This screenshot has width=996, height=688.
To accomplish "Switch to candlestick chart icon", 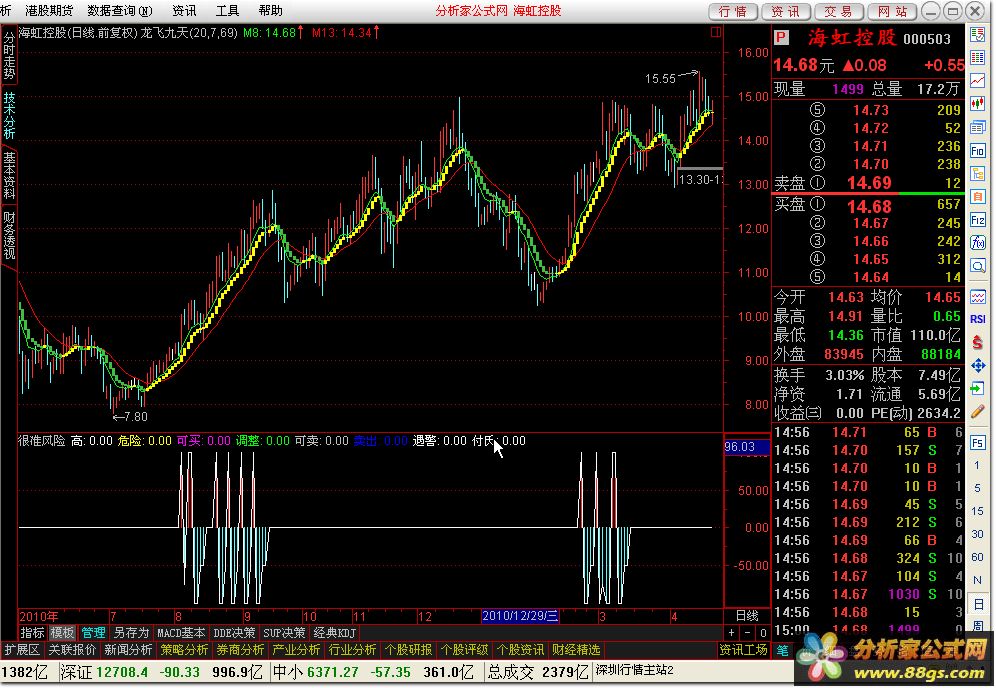I will point(978,104).
